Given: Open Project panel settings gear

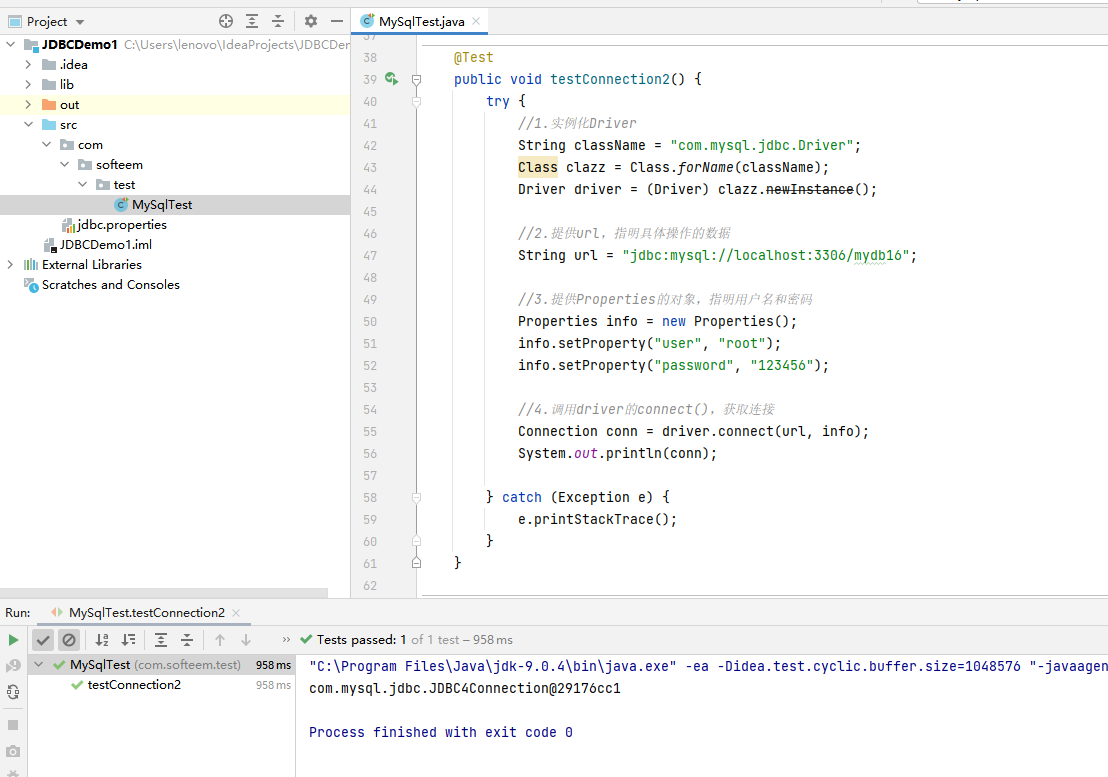Looking at the screenshot, I should [311, 21].
